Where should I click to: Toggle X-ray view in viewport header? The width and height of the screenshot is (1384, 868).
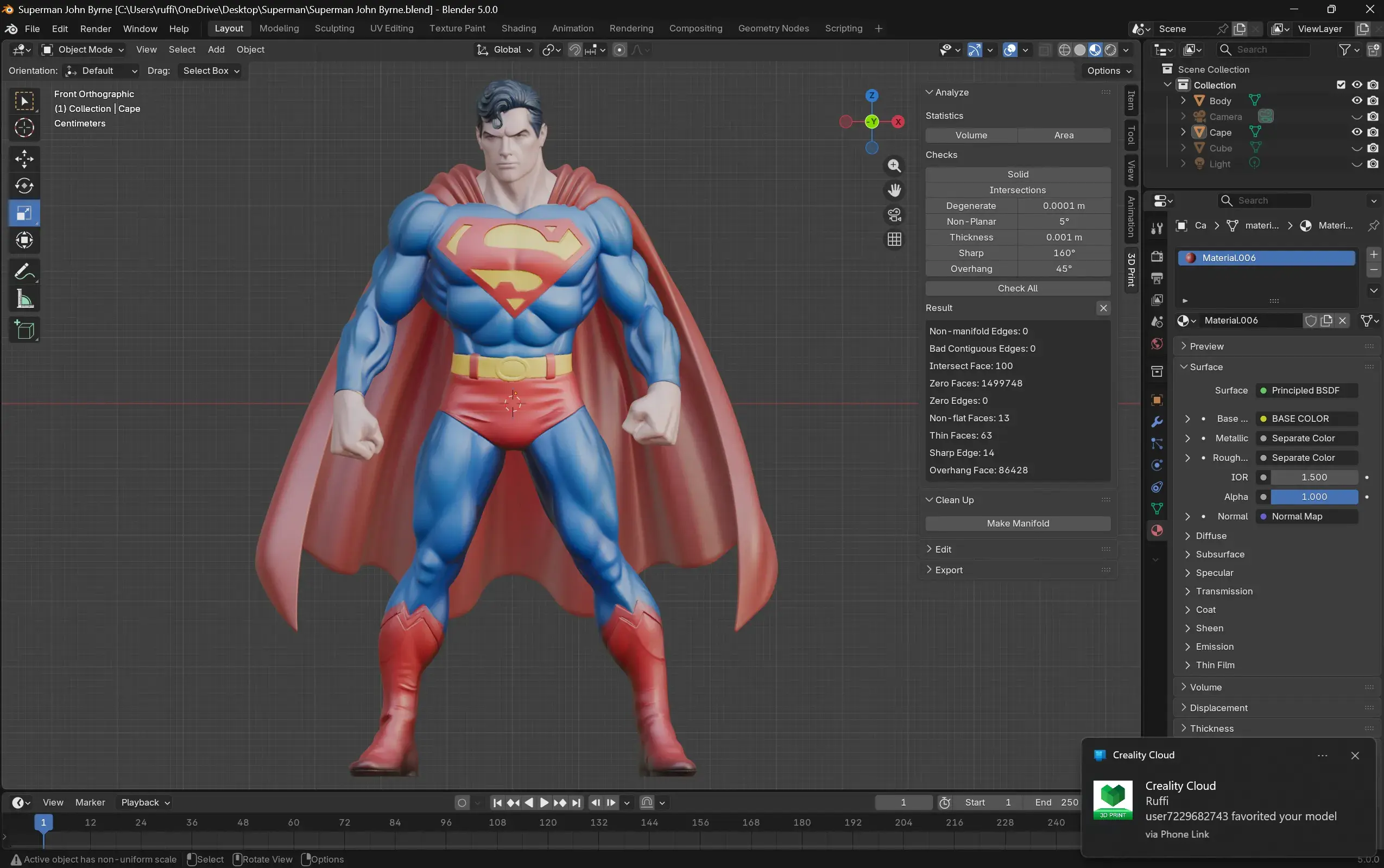1044,50
